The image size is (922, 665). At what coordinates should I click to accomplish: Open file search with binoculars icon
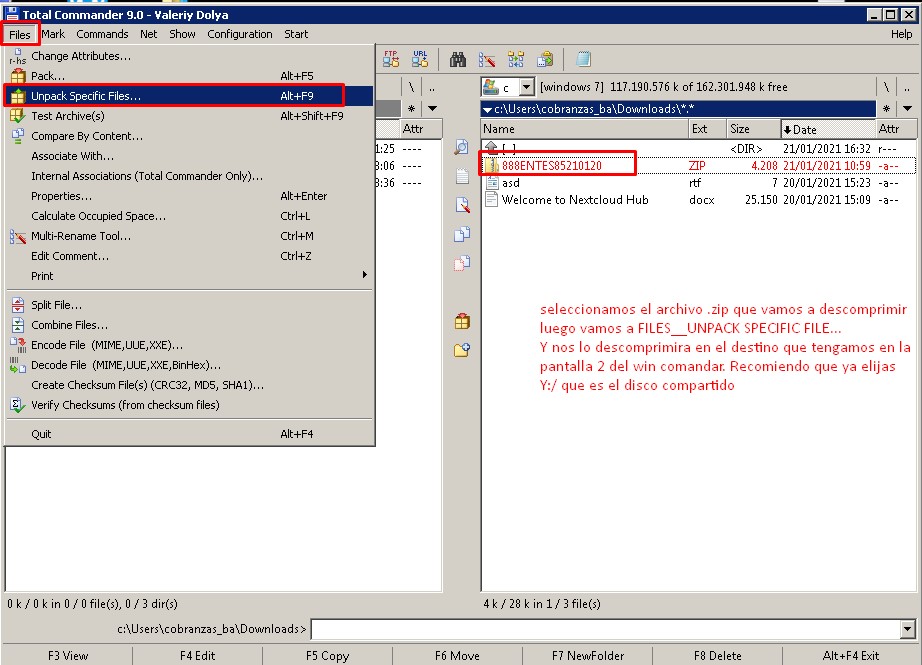pyautogui.click(x=458, y=59)
